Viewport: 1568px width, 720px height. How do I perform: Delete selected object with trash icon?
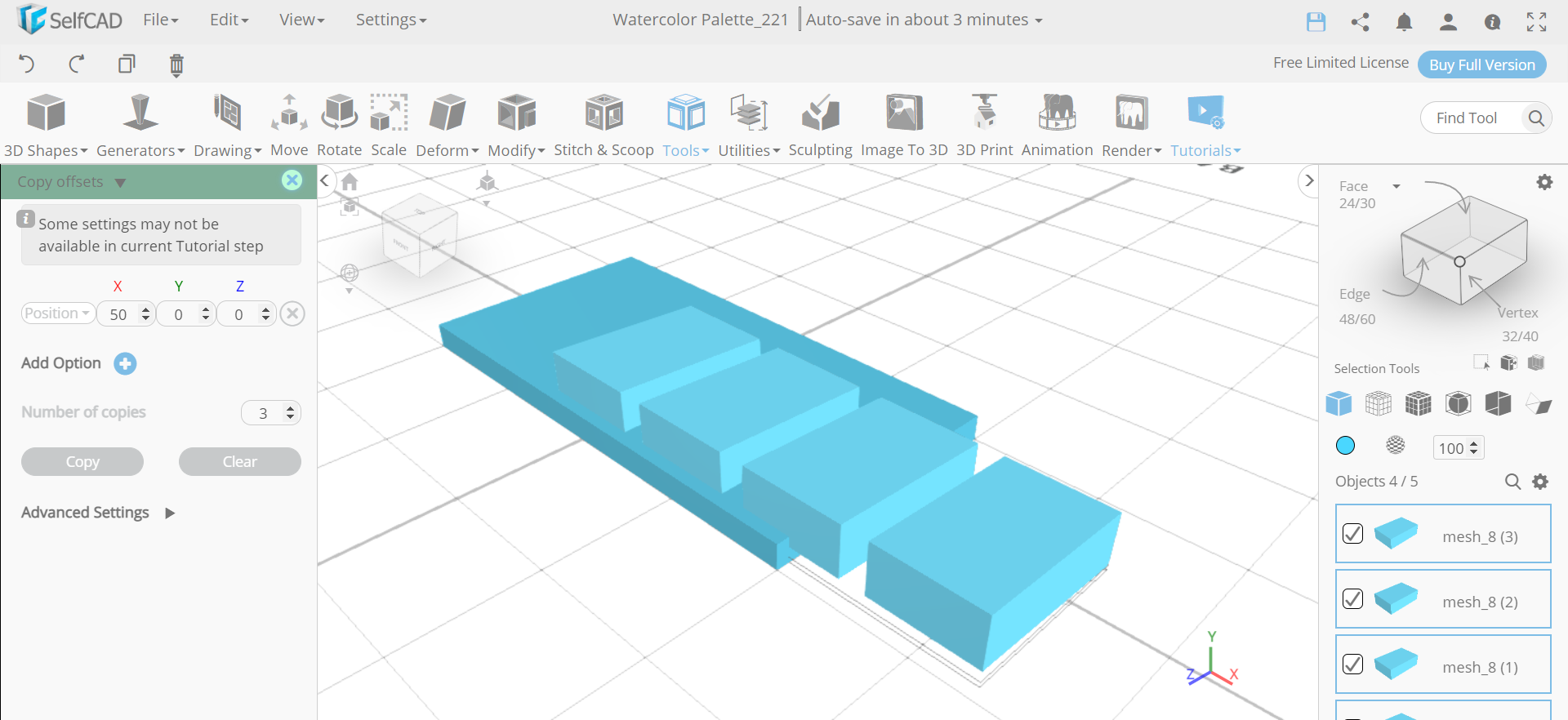(176, 64)
